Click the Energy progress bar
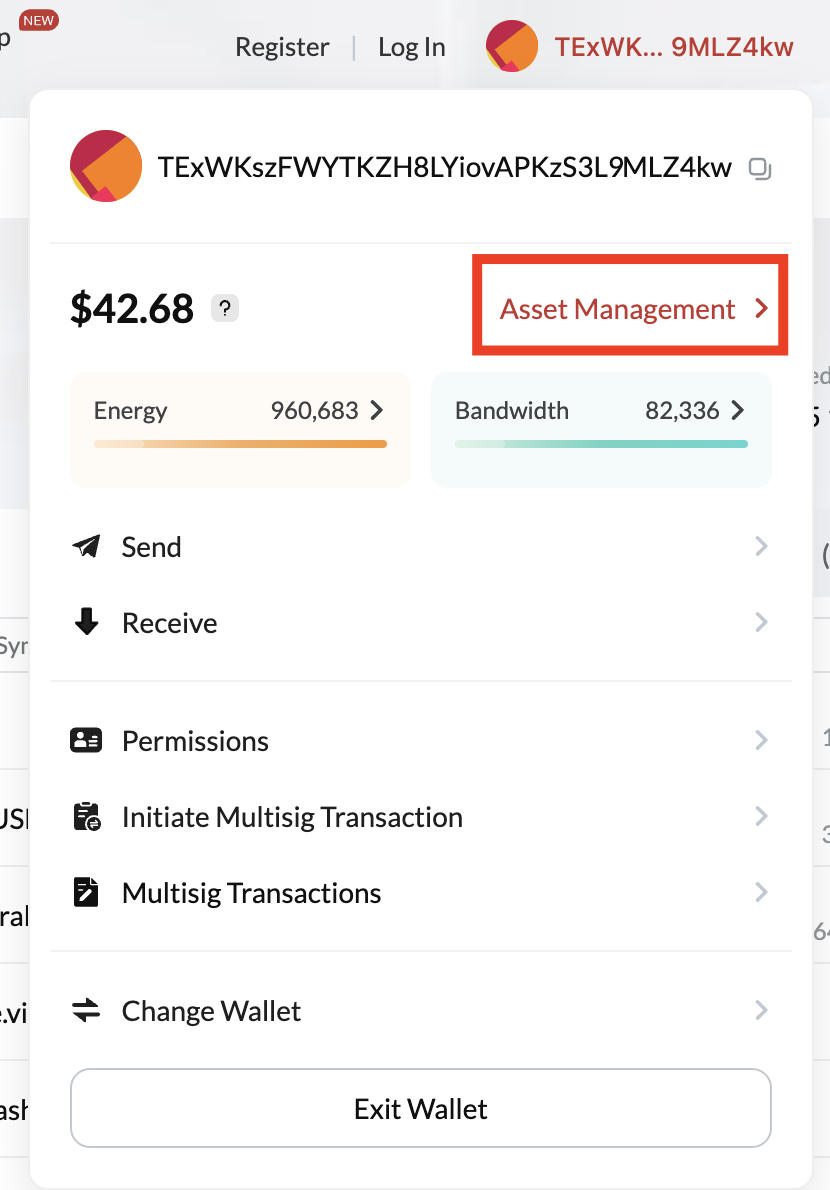 click(x=240, y=444)
